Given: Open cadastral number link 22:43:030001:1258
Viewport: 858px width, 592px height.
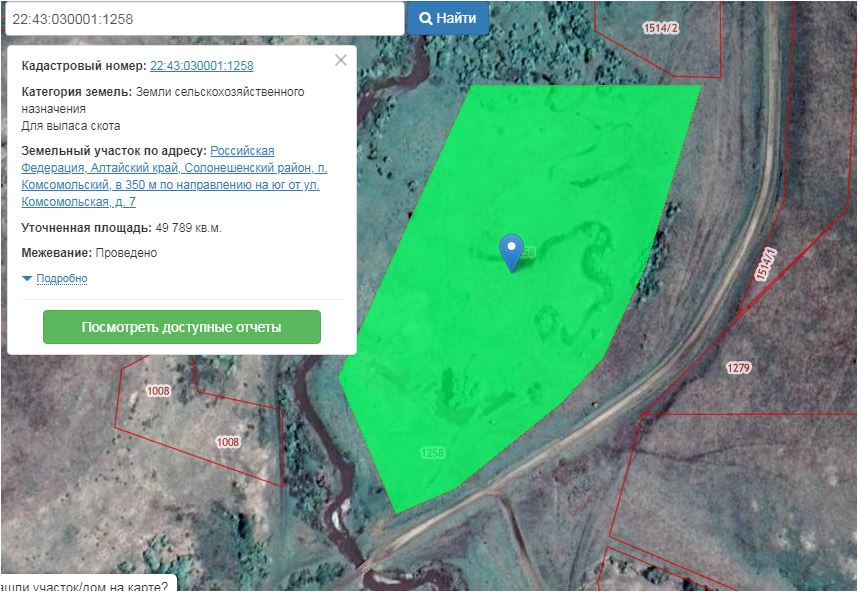Looking at the screenshot, I should click(x=201, y=66).
